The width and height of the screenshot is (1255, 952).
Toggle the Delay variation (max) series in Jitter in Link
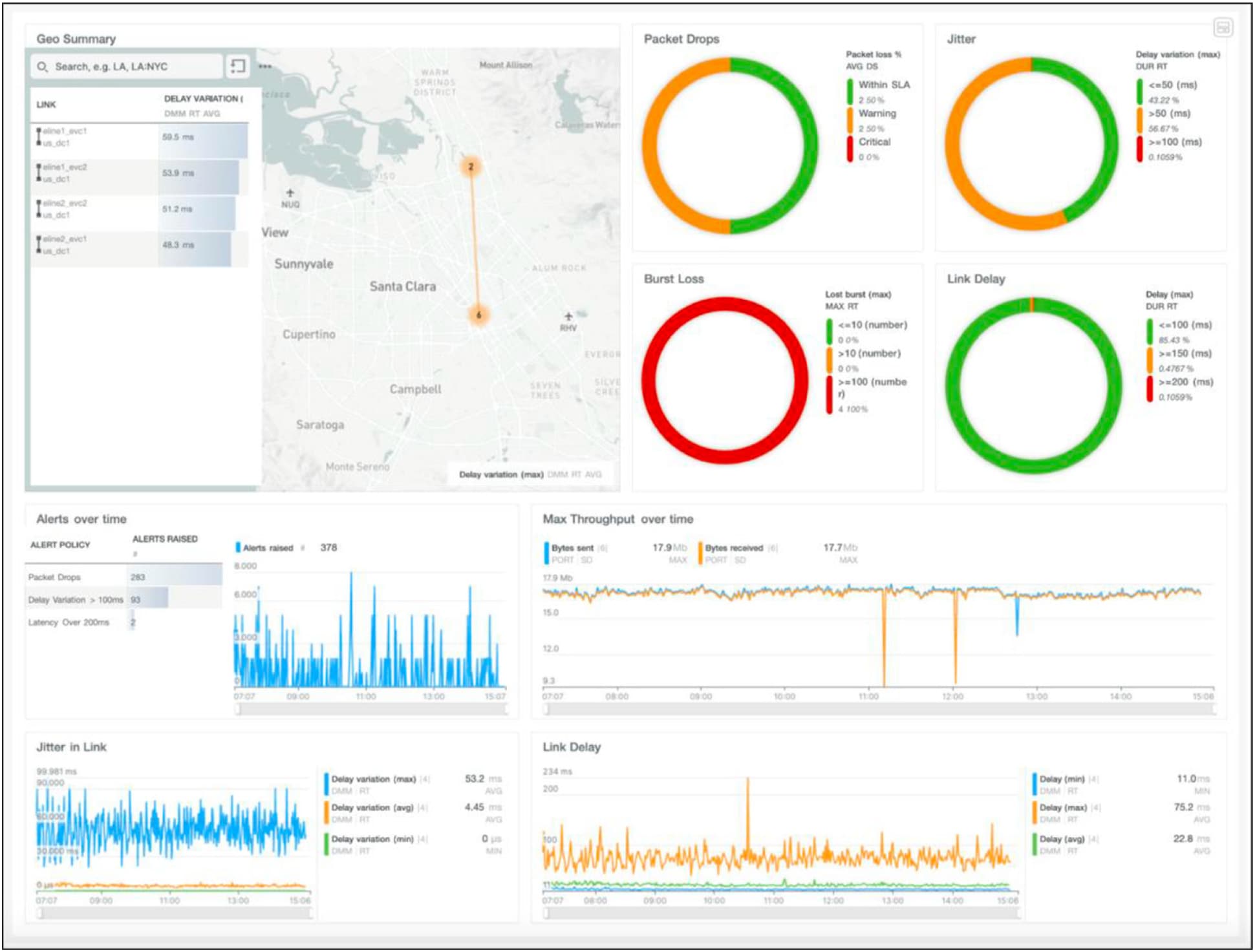[373, 779]
